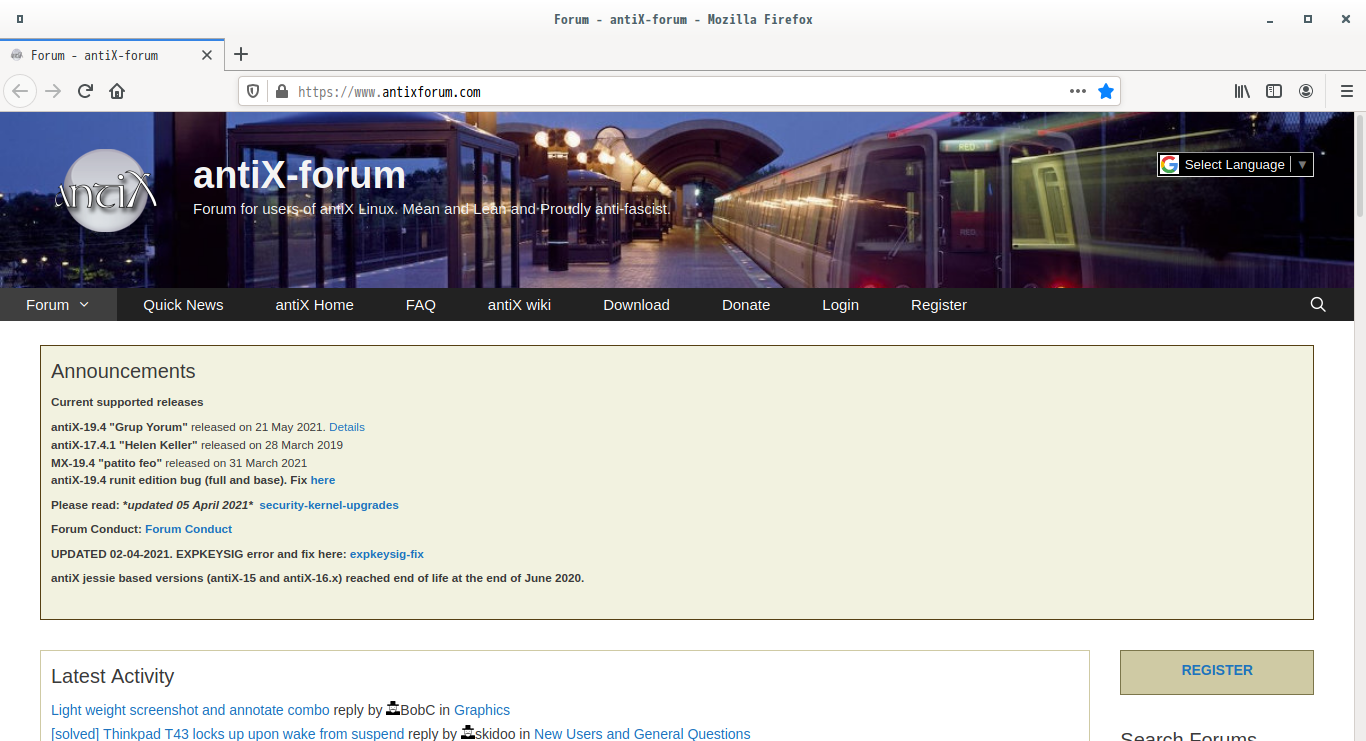
Task: Read the Forum Conduct link
Action: [x=188, y=529]
